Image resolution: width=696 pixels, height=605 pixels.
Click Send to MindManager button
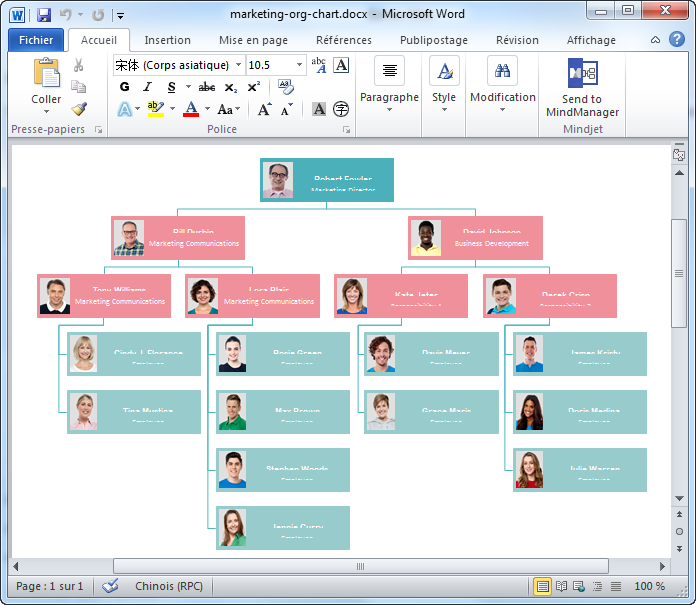pos(582,87)
